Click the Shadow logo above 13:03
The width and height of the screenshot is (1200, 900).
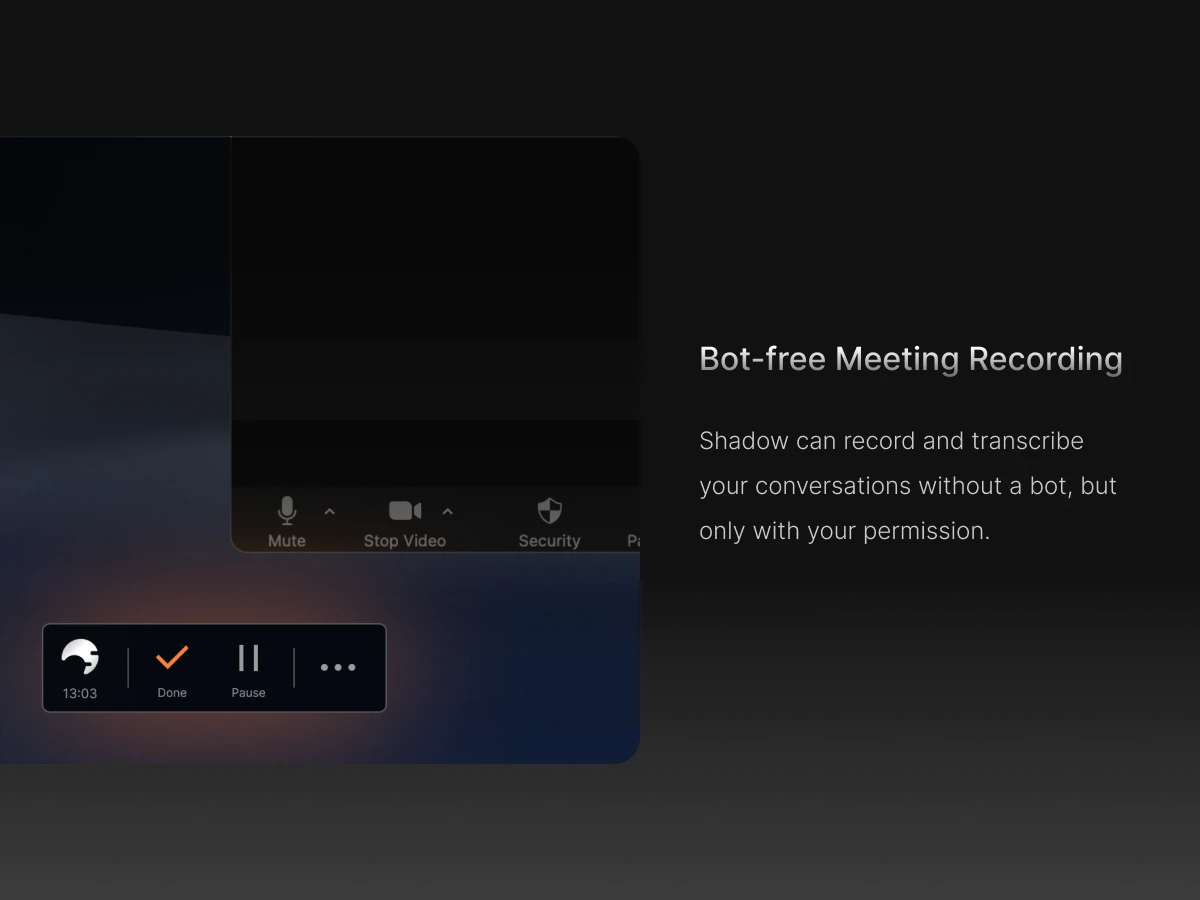[80, 658]
